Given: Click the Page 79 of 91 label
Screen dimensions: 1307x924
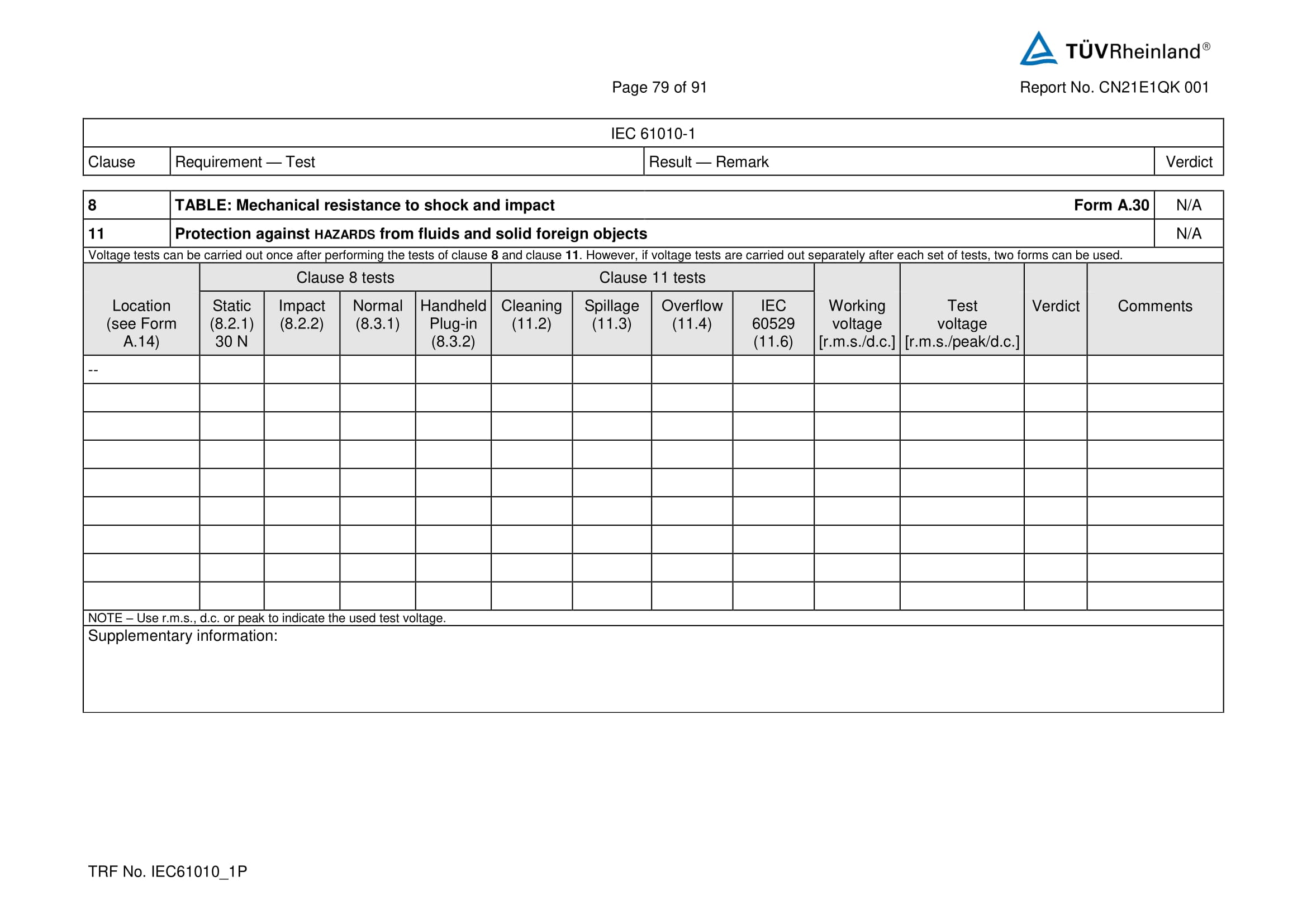Looking at the screenshot, I should (x=659, y=87).
